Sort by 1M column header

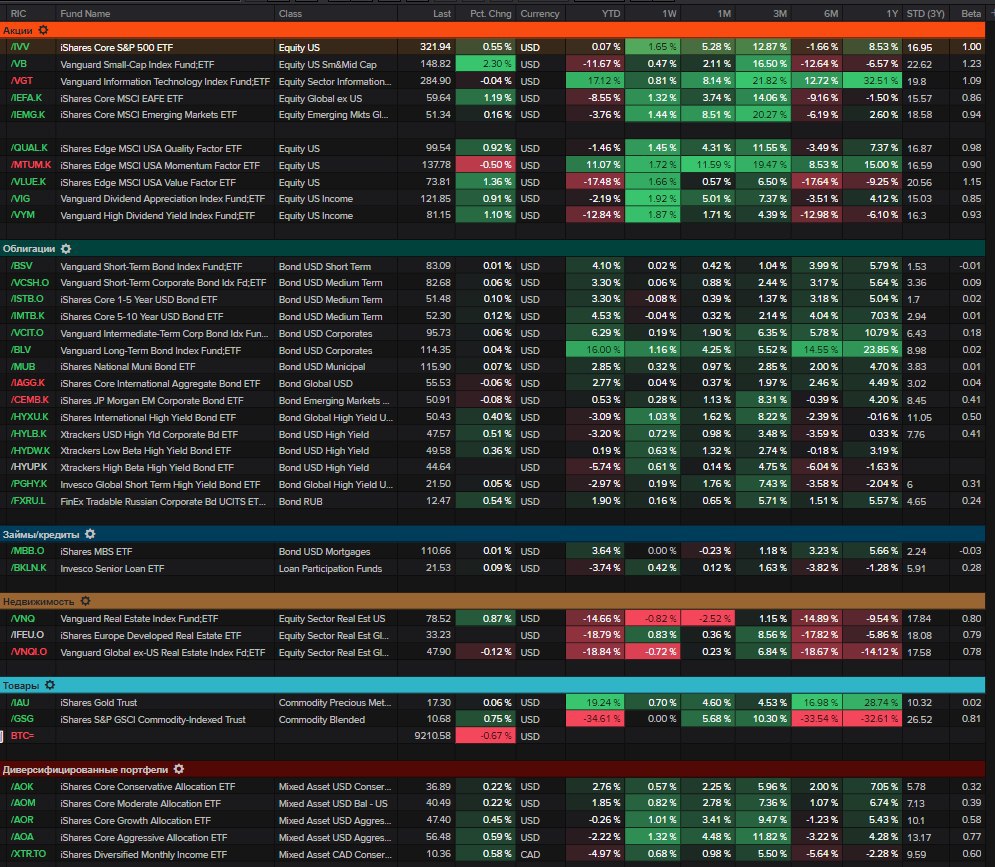click(724, 13)
